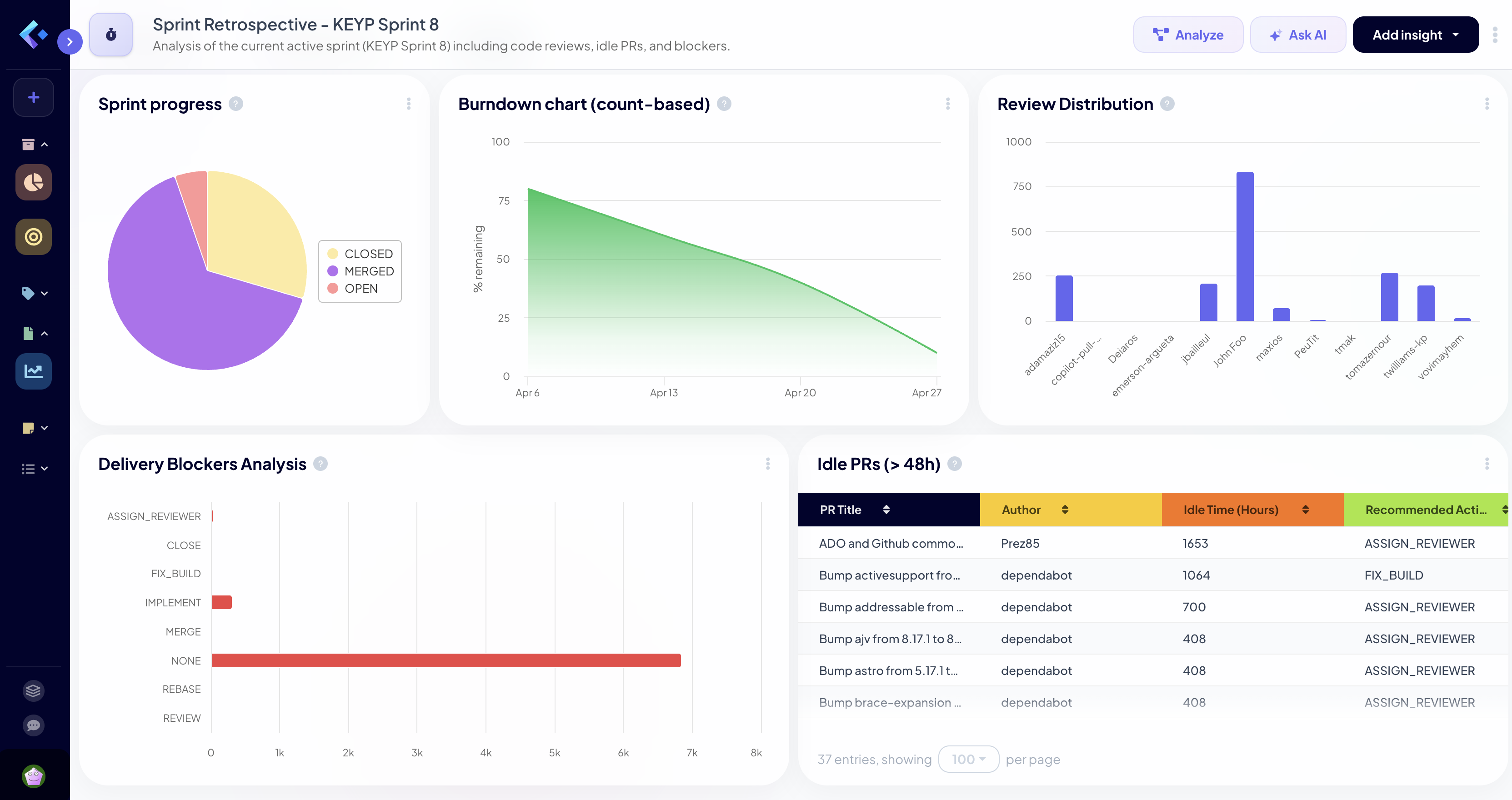The height and width of the screenshot is (800, 1512).
Task: Select row 'Bump ajv from 8.17.1 to 8...'
Action: click(1153, 639)
